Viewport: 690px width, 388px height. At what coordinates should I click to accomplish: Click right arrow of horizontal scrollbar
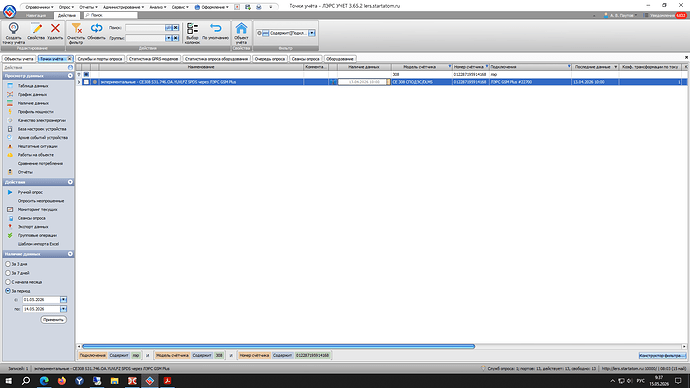(x=684, y=347)
